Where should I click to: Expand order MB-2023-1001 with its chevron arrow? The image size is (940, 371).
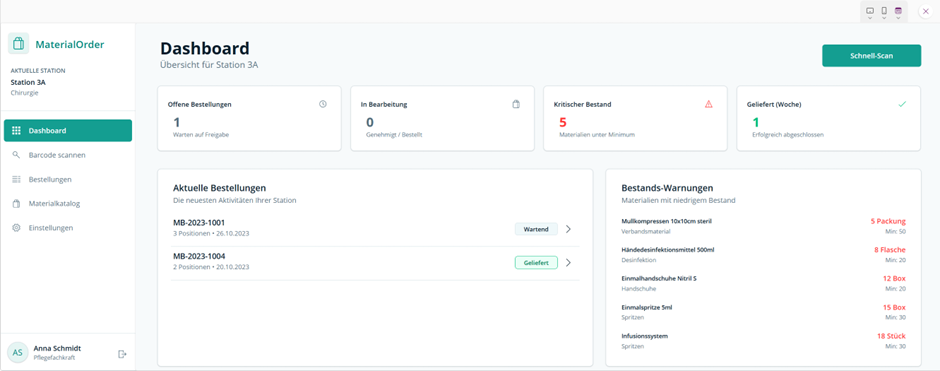point(568,229)
